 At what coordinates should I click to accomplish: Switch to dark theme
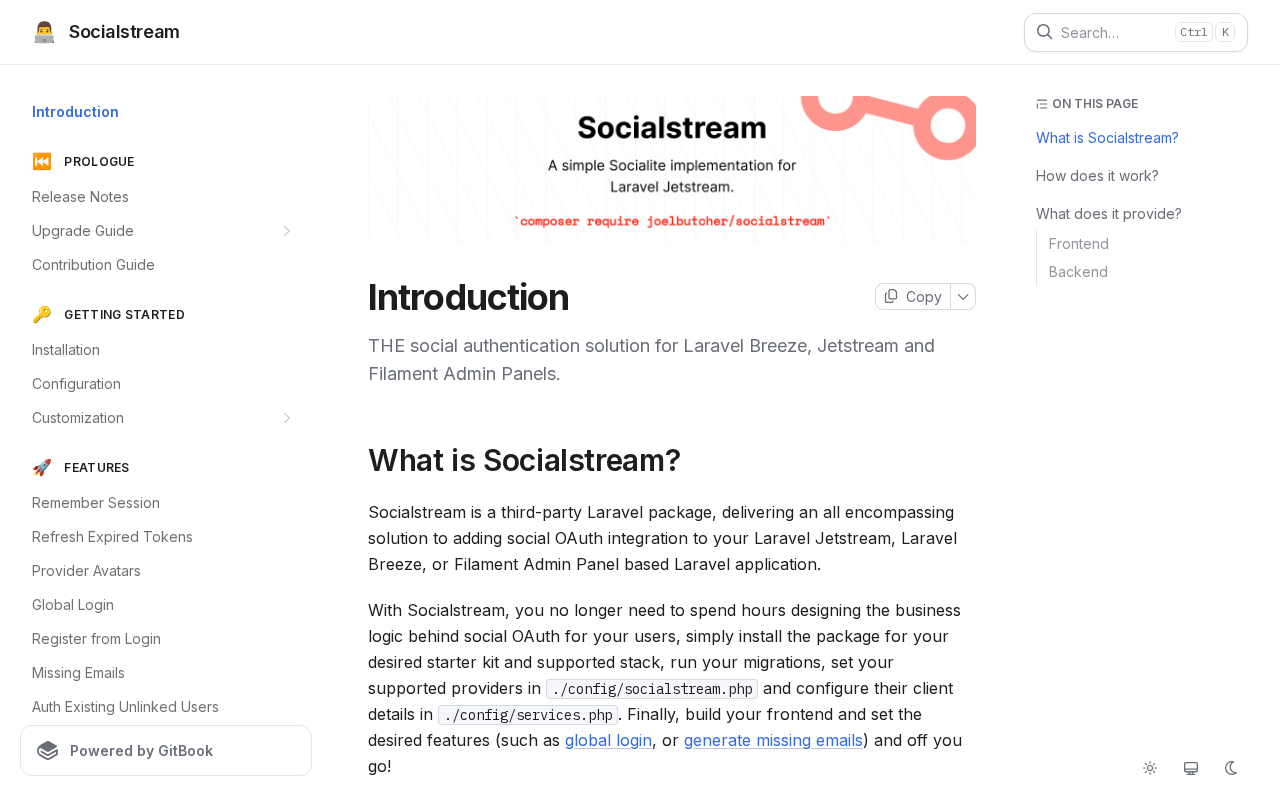click(x=1231, y=768)
